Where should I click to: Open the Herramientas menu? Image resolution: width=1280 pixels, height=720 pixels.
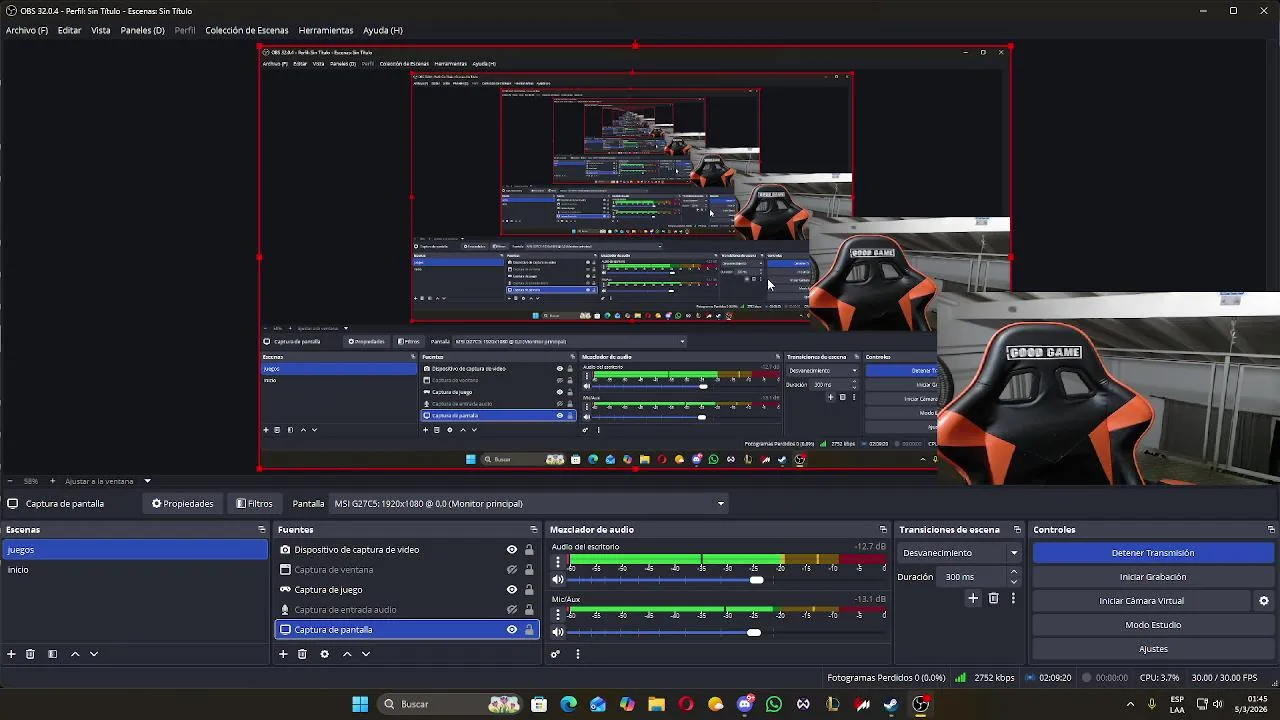point(325,30)
